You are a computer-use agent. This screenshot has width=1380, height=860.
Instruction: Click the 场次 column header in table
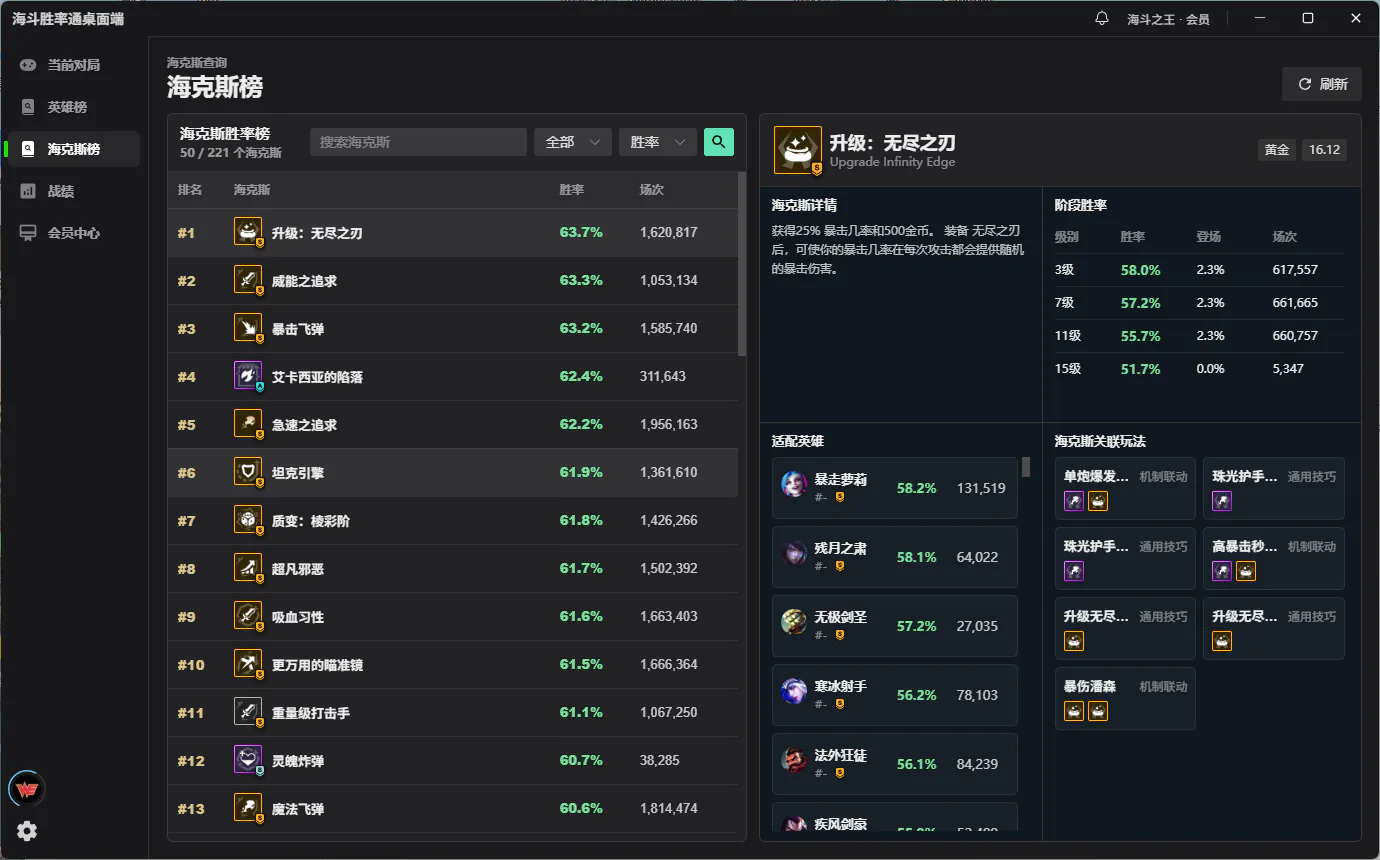click(x=652, y=190)
